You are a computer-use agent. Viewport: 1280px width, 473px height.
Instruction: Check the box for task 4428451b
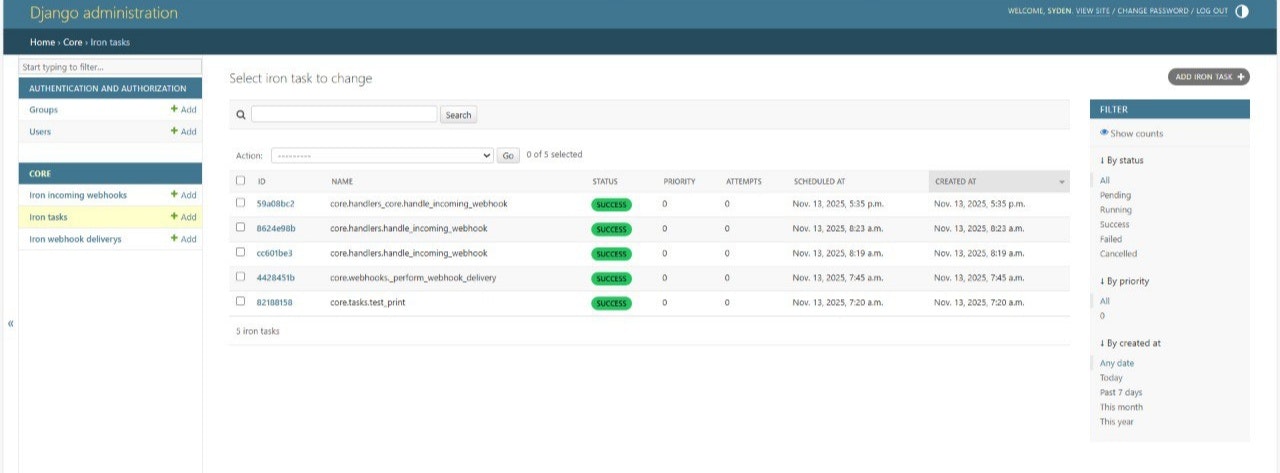pos(240,277)
